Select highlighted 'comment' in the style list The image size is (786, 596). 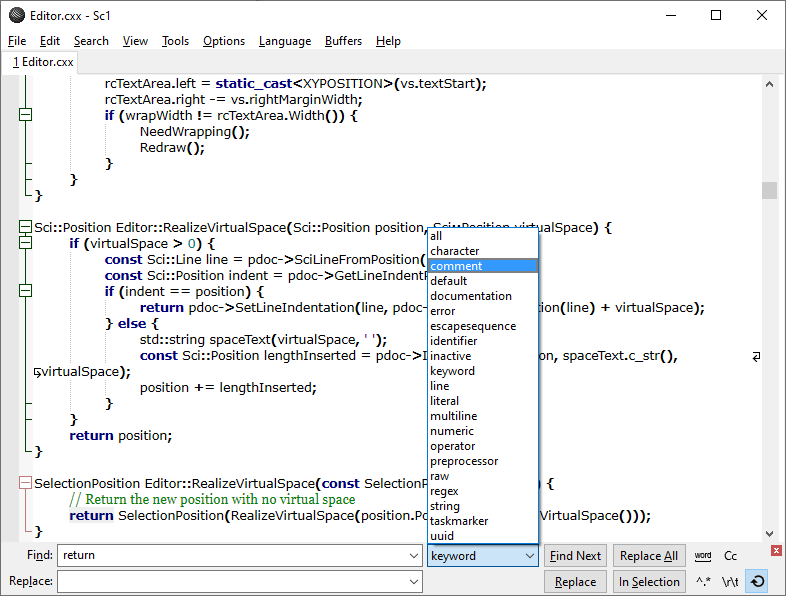click(483, 266)
